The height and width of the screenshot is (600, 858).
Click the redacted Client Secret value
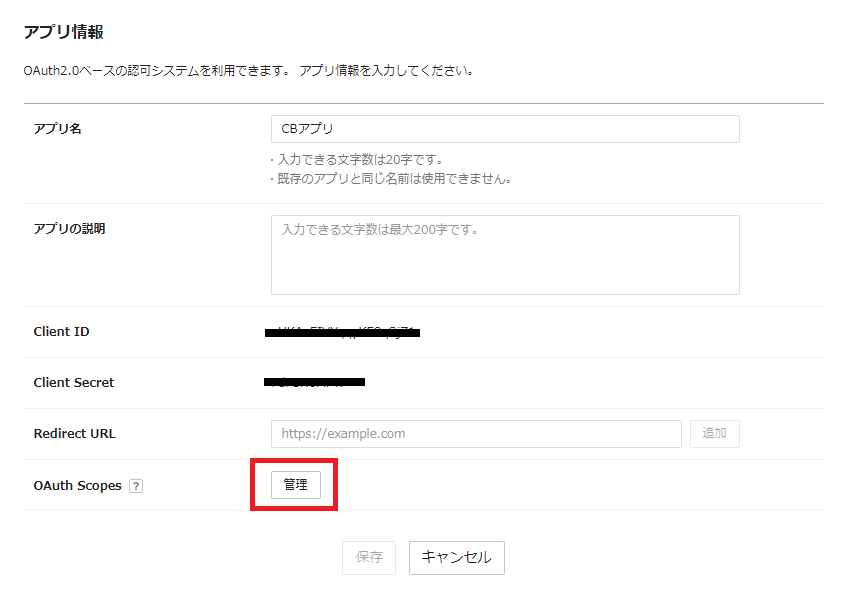click(x=314, y=382)
